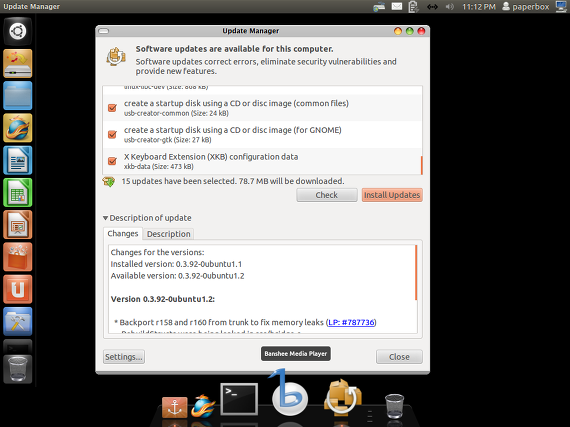Open Update Manager icon in bottom dock
The height and width of the screenshot is (427, 570).
pyautogui.click(x=342, y=397)
